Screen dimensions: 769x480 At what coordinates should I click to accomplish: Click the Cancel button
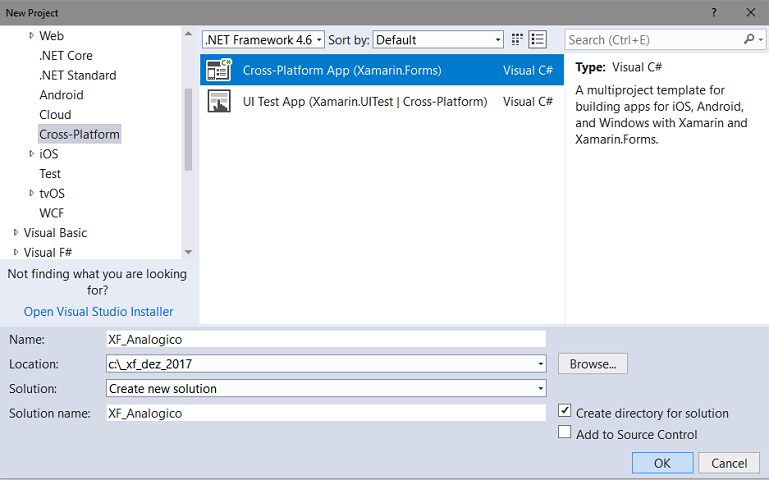point(729,463)
